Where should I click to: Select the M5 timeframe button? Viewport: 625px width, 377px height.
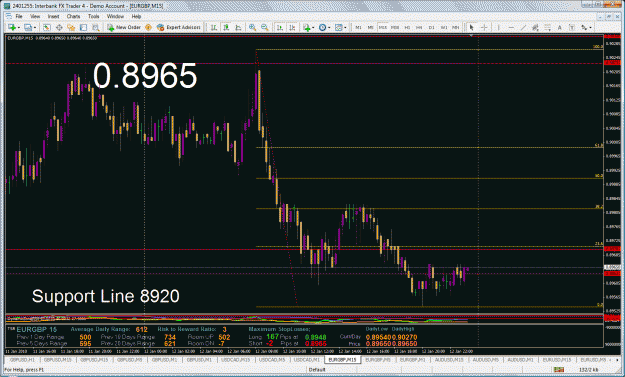[x=371, y=27]
